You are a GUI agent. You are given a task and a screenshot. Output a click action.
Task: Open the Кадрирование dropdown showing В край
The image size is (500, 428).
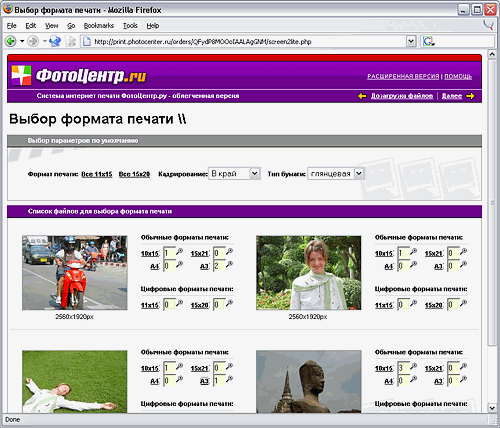(234, 173)
